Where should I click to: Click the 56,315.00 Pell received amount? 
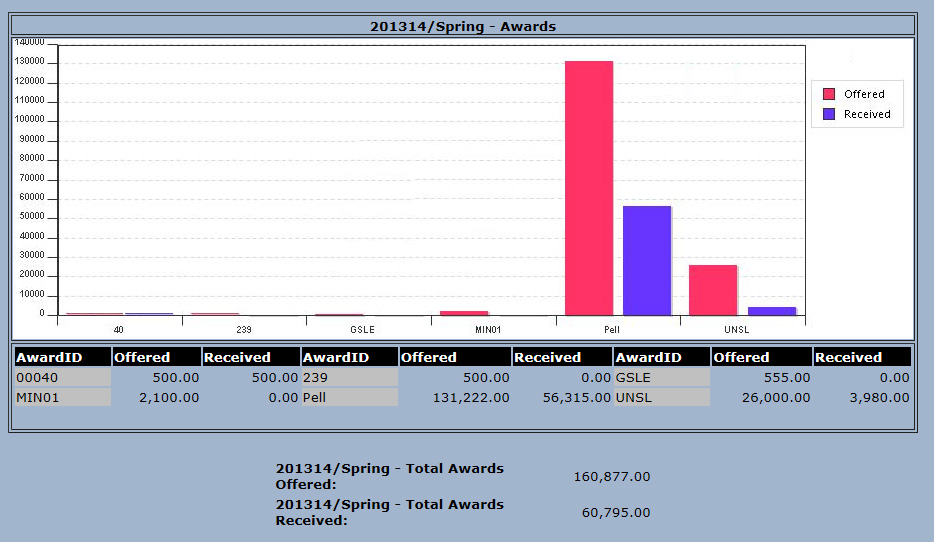click(x=570, y=398)
